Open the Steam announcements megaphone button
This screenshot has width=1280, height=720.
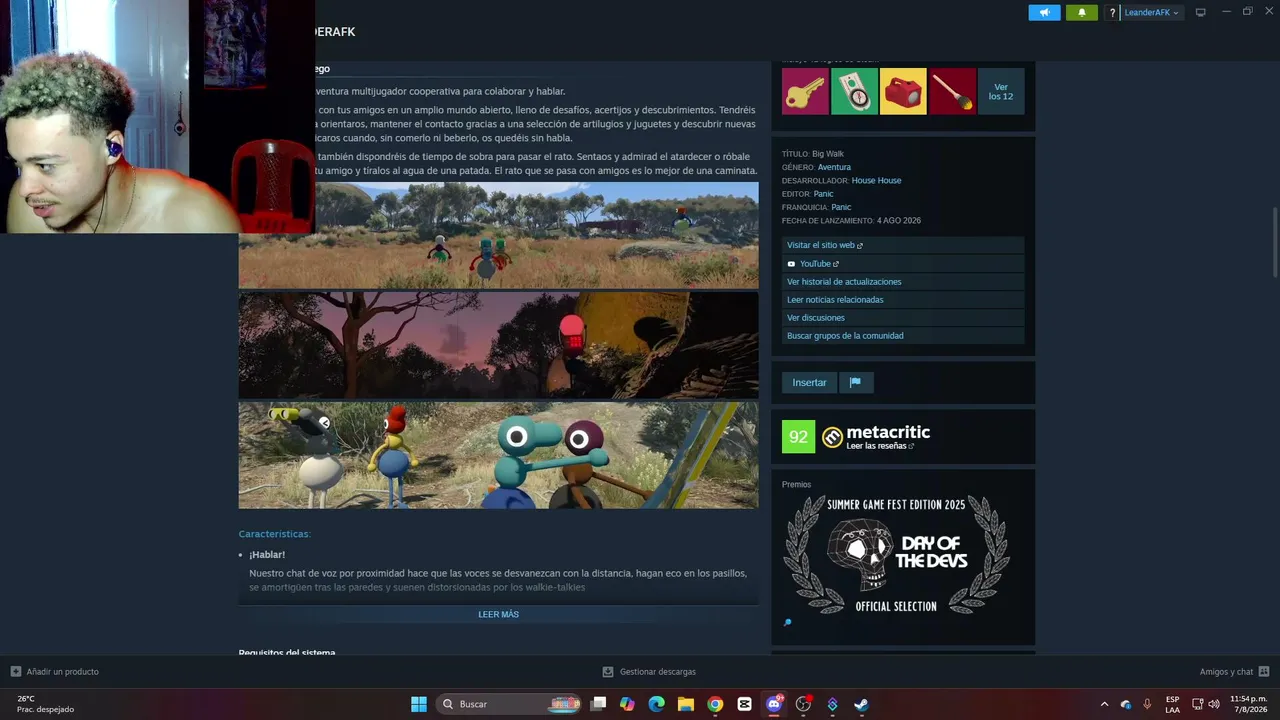point(1044,13)
